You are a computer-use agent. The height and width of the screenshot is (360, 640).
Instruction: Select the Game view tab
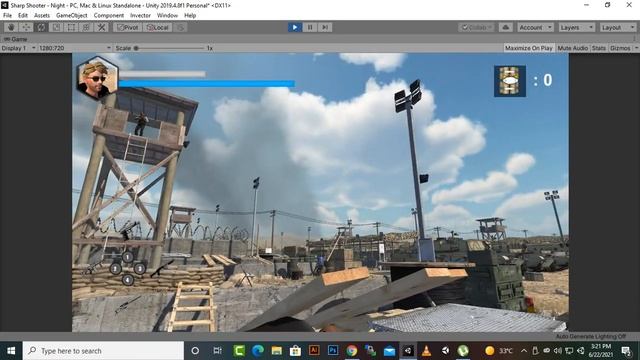[16, 39]
